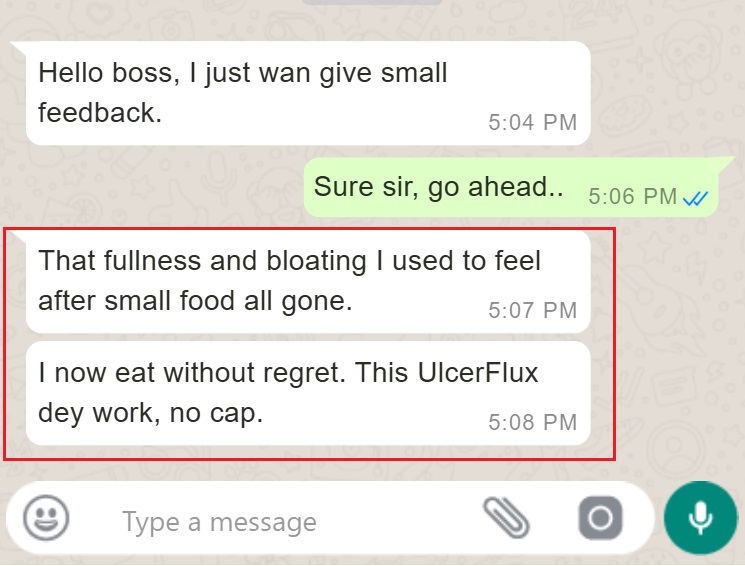This screenshot has width=745, height=566.
Task: Click the 5:06 PM timestamp
Action: point(632,196)
